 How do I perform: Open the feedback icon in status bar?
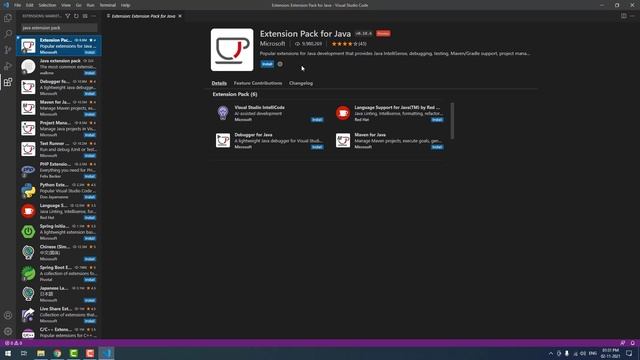[623, 343]
